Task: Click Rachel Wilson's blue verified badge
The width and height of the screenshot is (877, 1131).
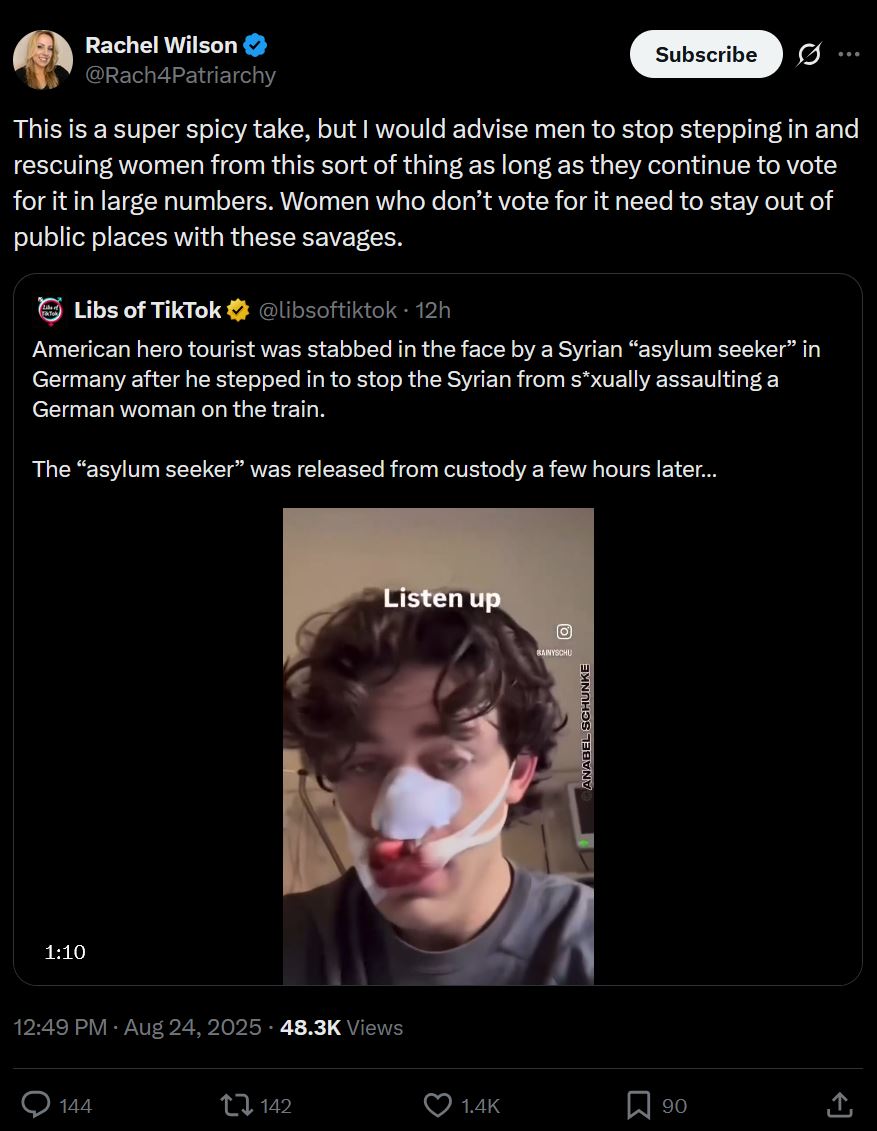Action: click(x=256, y=45)
